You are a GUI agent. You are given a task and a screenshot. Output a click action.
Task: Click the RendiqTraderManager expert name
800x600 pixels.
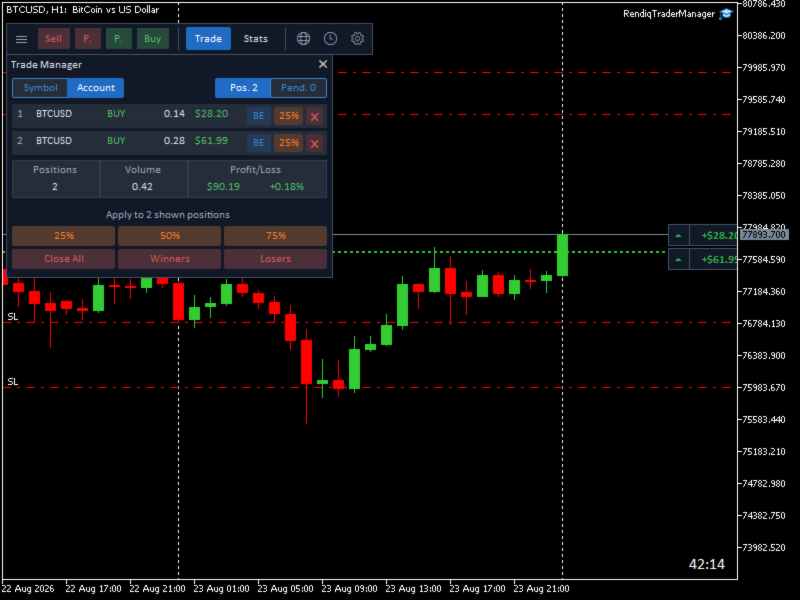(x=669, y=14)
